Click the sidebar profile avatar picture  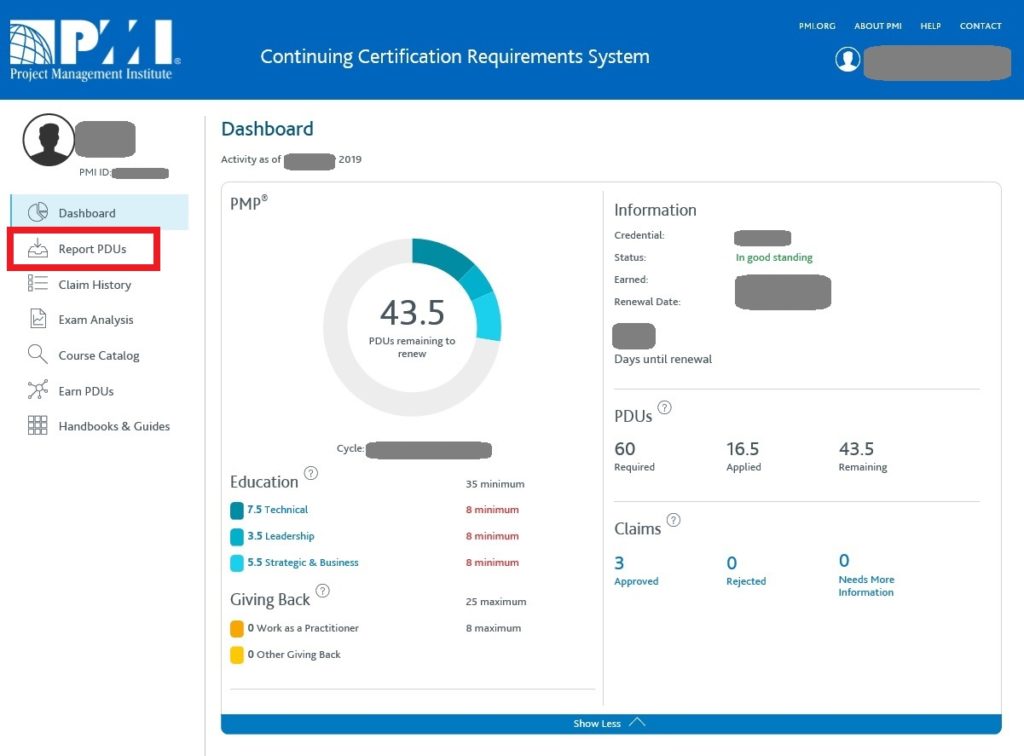48,140
